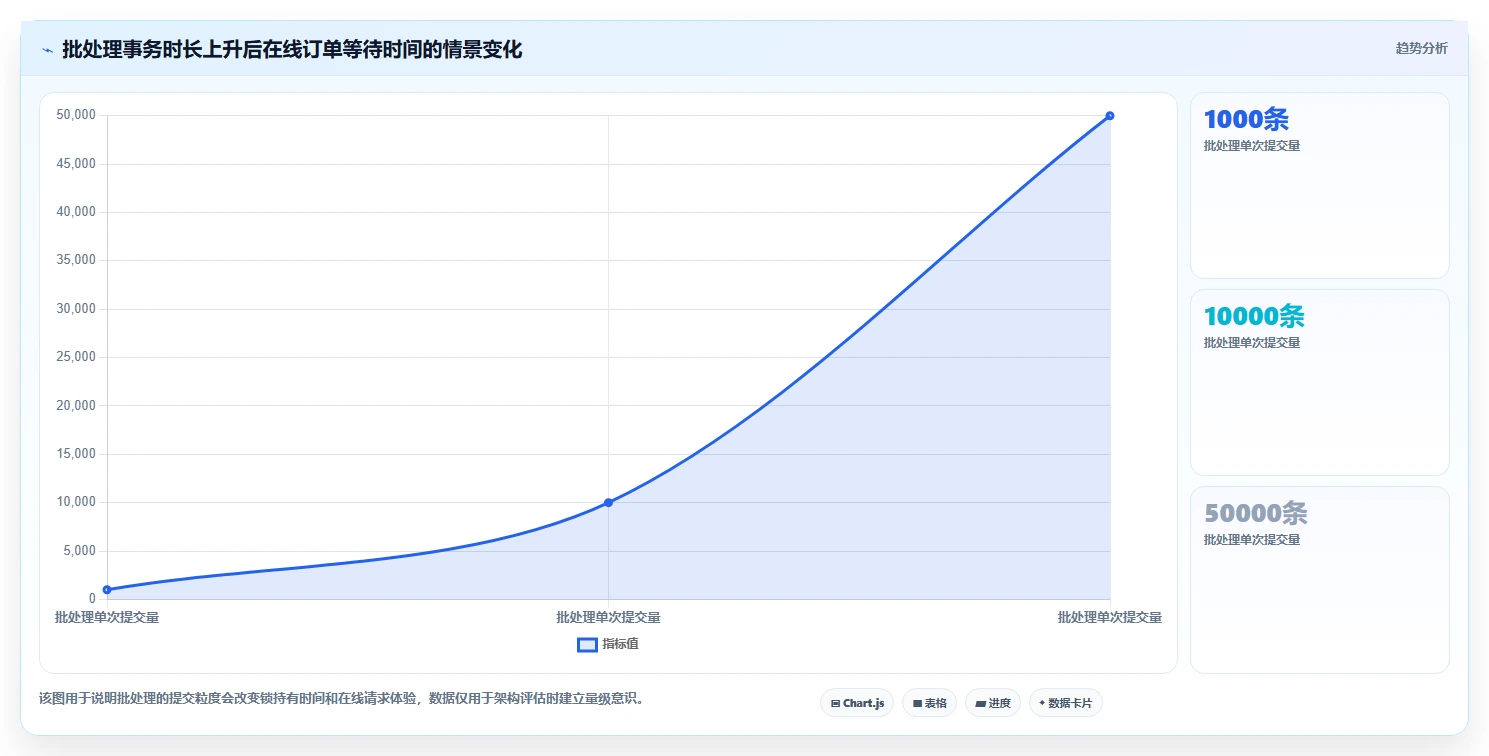Click the 15,000 y-axis label
1489x756 pixels.
click(x=77, y=453)
